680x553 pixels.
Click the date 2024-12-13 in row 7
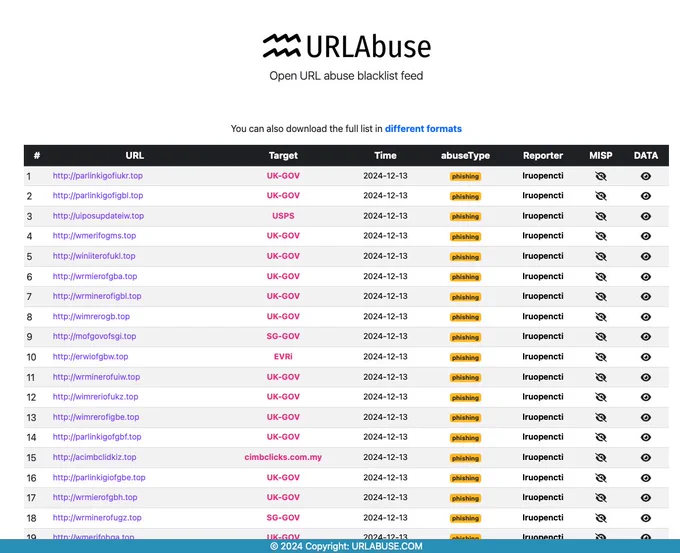[x=385, y=296]
